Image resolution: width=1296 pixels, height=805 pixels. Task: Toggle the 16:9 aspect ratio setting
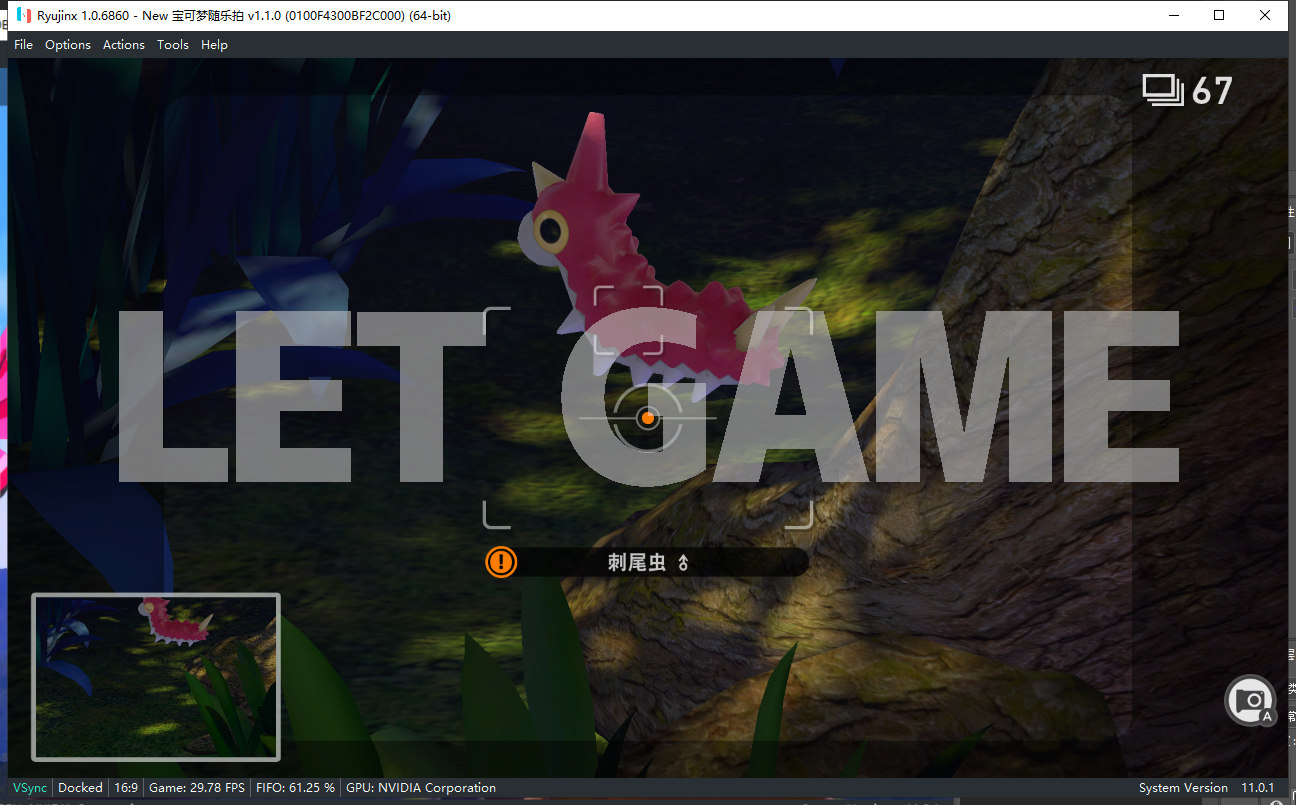126,788
